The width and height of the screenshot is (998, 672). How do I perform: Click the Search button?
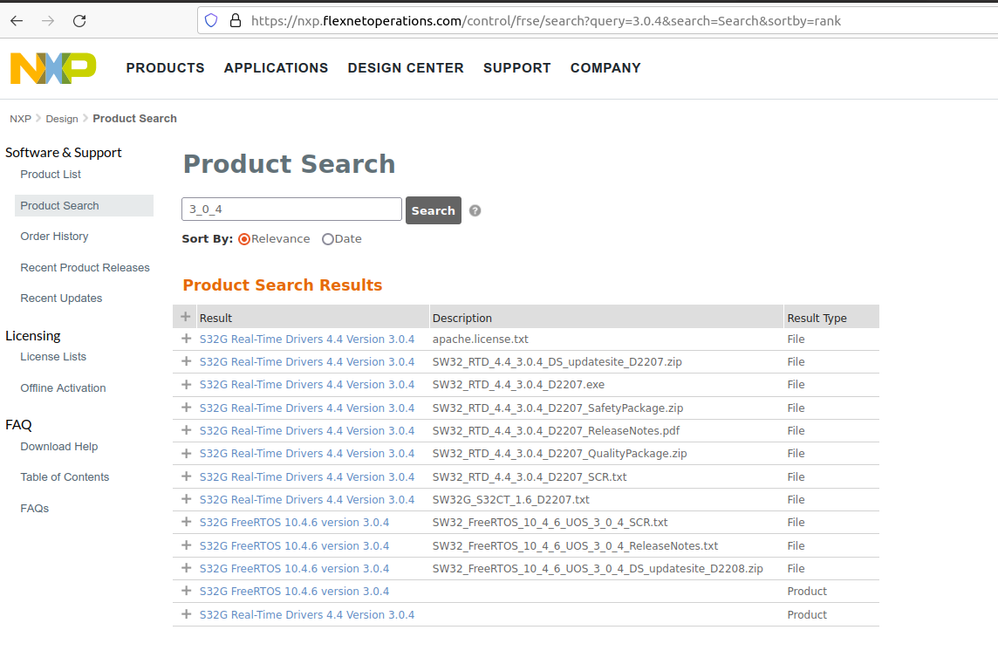point(433,210)
